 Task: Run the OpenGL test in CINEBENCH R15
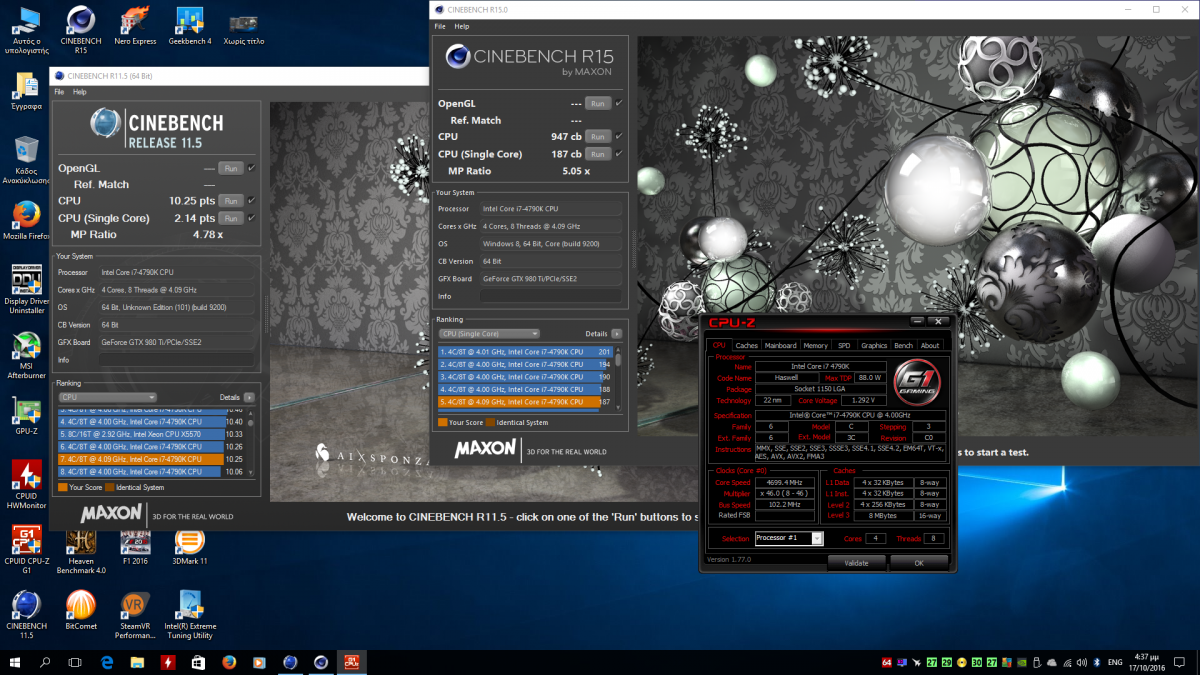tap(598, 103)
